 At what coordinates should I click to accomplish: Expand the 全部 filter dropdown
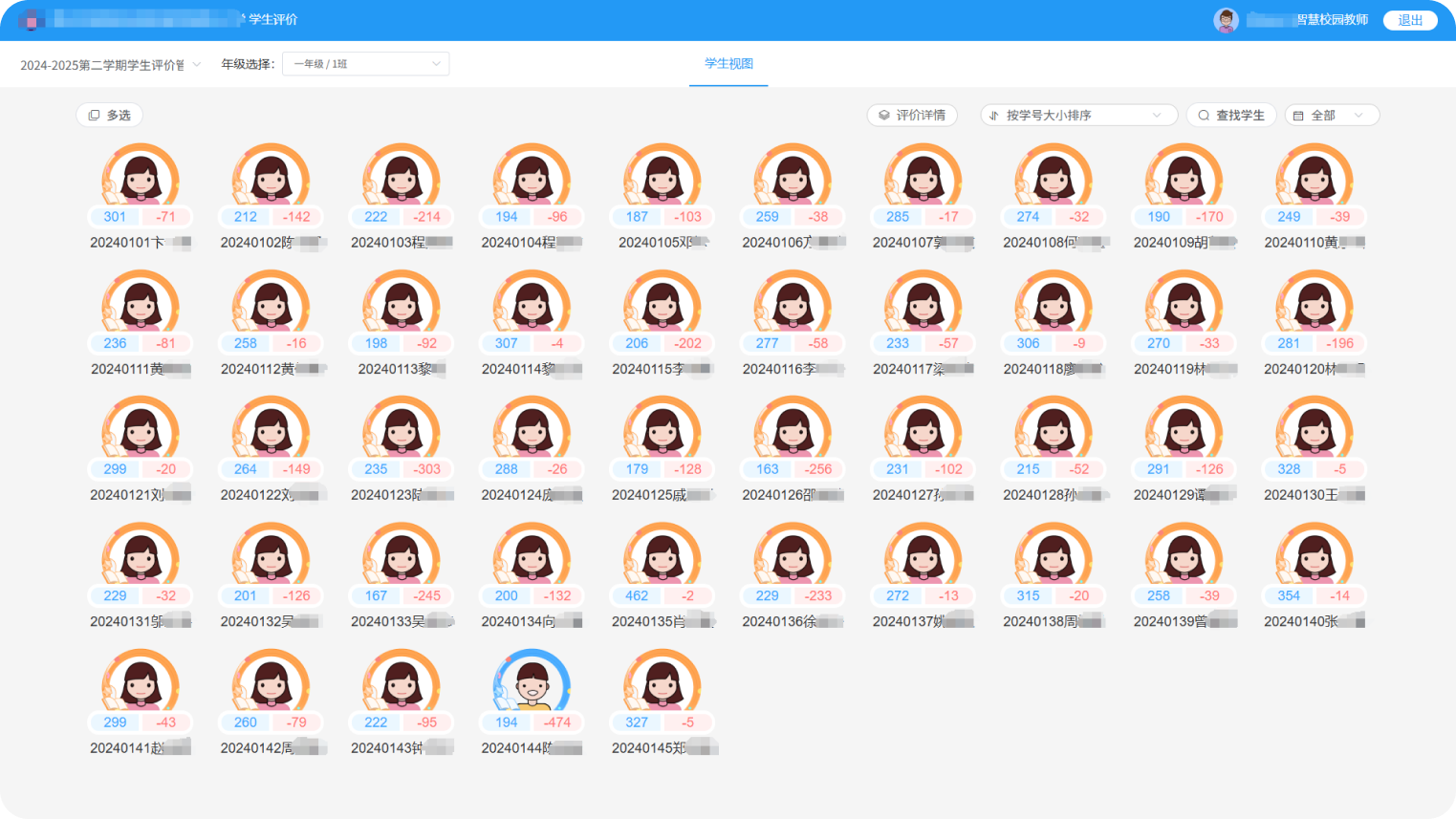pyautogui.click(x=1332, y=116)
